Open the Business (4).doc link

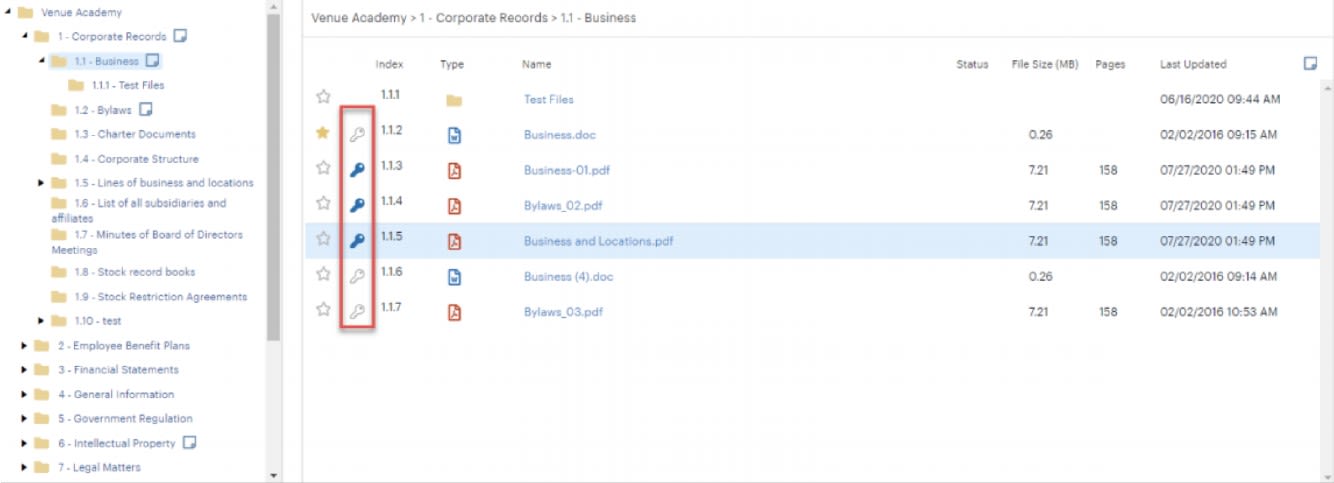[x=568, y=277]
